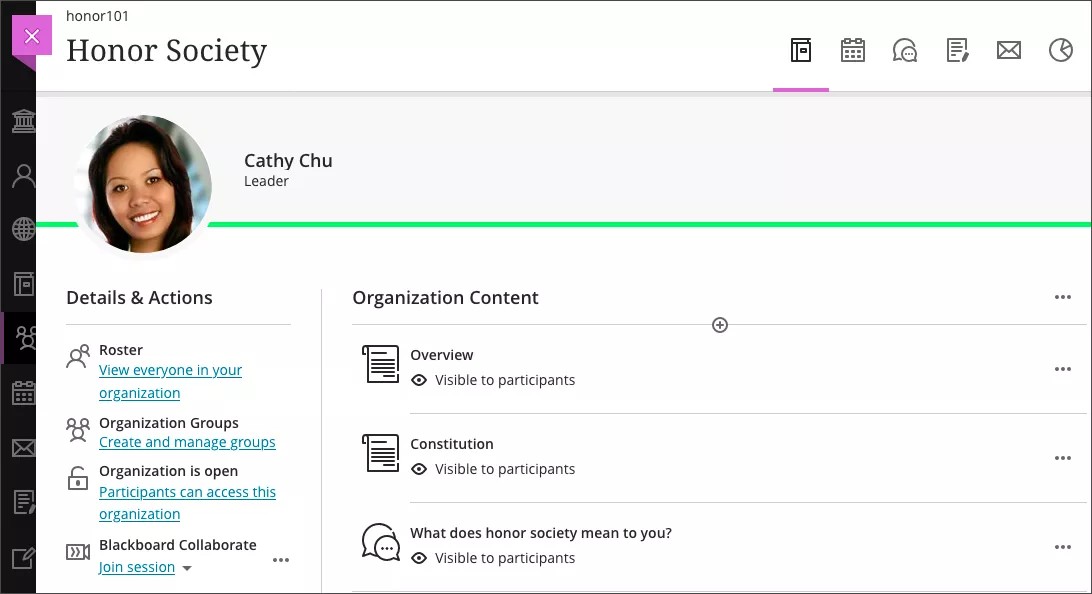Click the plus icon to add organization content
The height and width of the screenshot is (594, 1092).
(719, 324)
